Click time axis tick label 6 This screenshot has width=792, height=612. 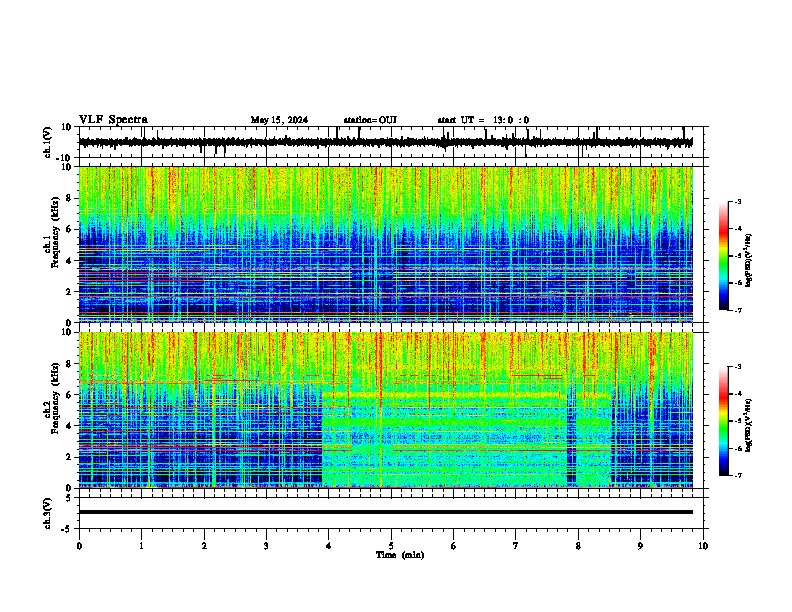point(454,546)
